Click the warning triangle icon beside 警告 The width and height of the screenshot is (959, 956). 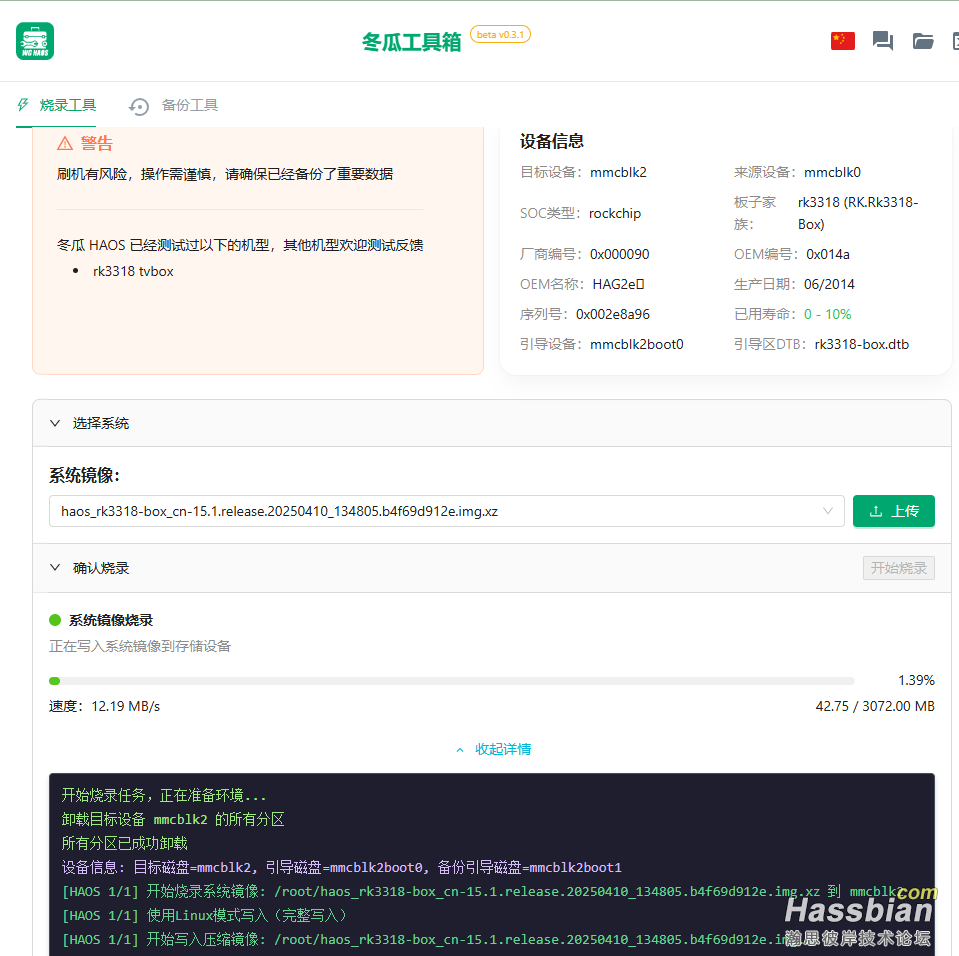click(65, 143)
